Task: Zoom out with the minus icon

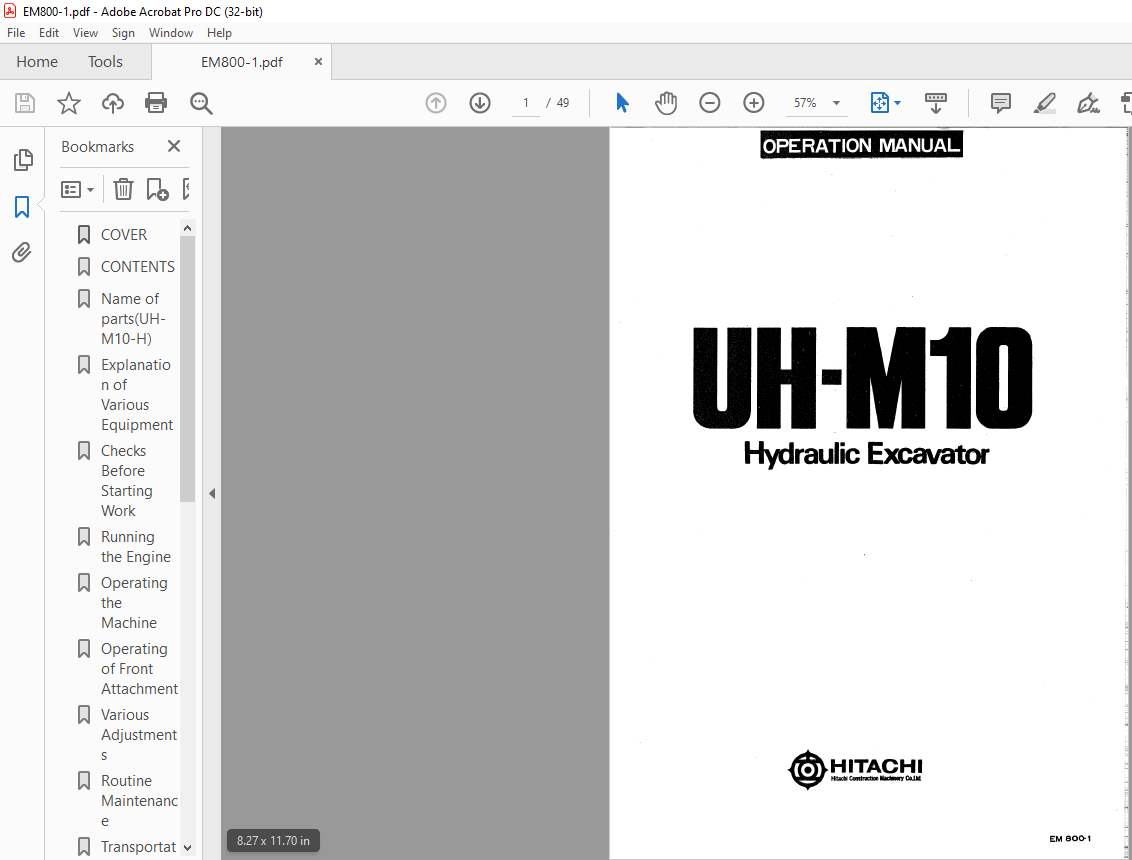Action: [710, 103]
